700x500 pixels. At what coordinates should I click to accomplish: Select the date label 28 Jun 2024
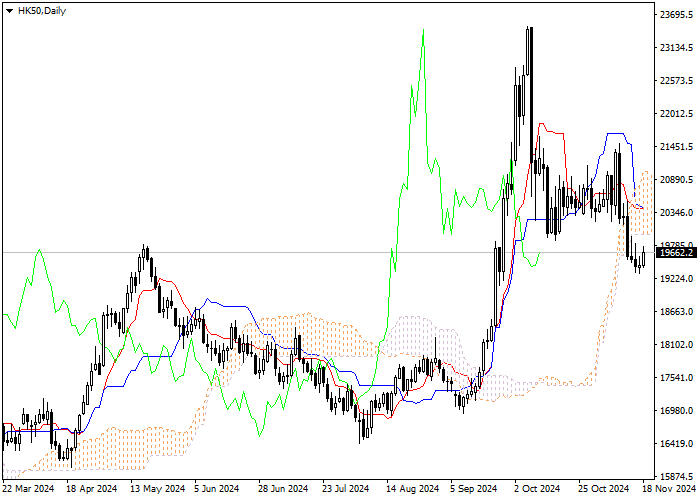point(283,489)
